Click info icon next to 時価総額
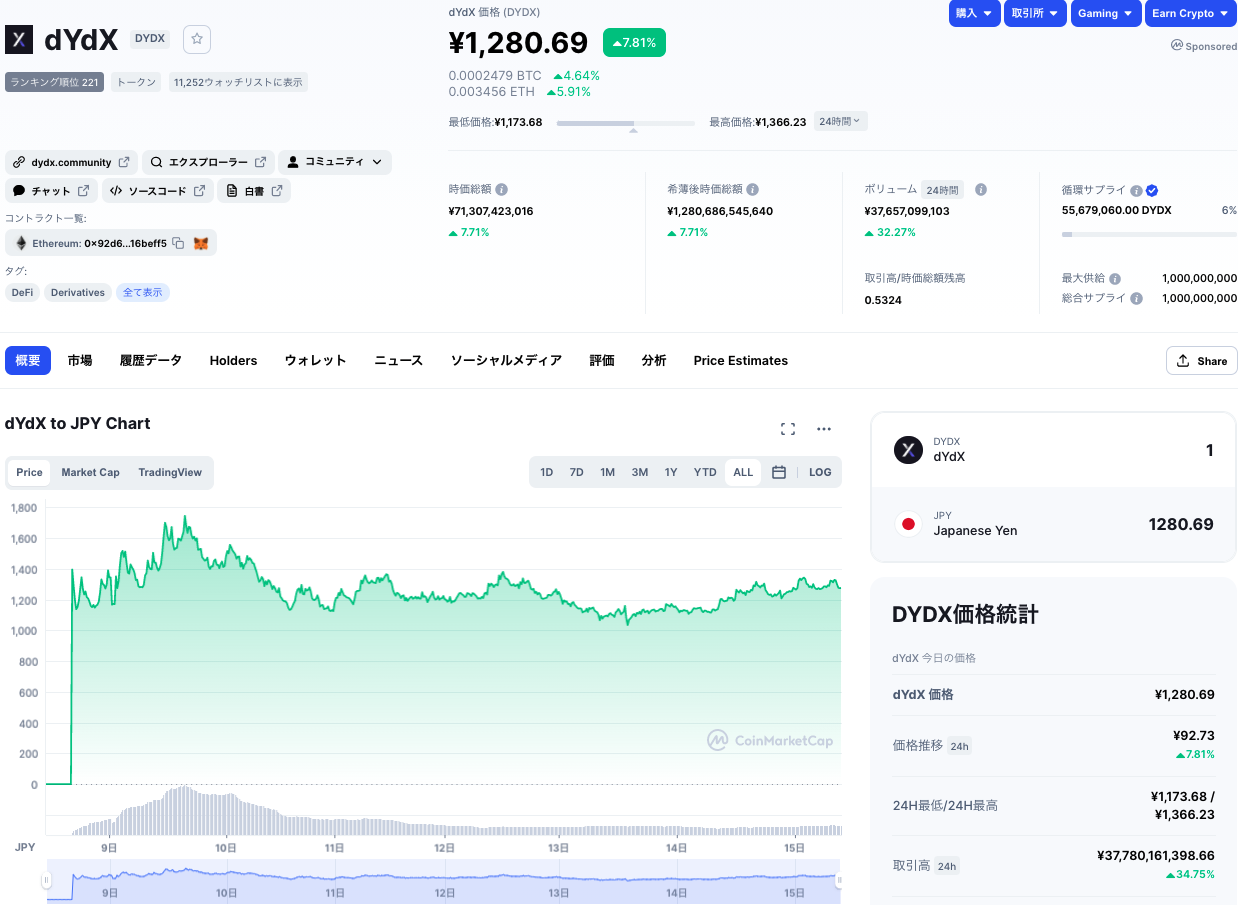 pyautogui.click(x=501, y=189)
